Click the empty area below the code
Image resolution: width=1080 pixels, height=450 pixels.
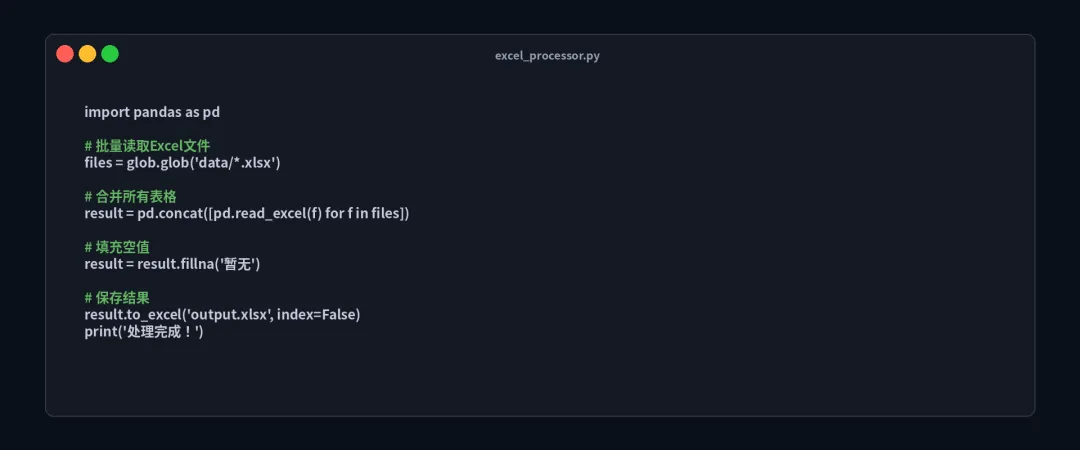click(x=540, y=379)
